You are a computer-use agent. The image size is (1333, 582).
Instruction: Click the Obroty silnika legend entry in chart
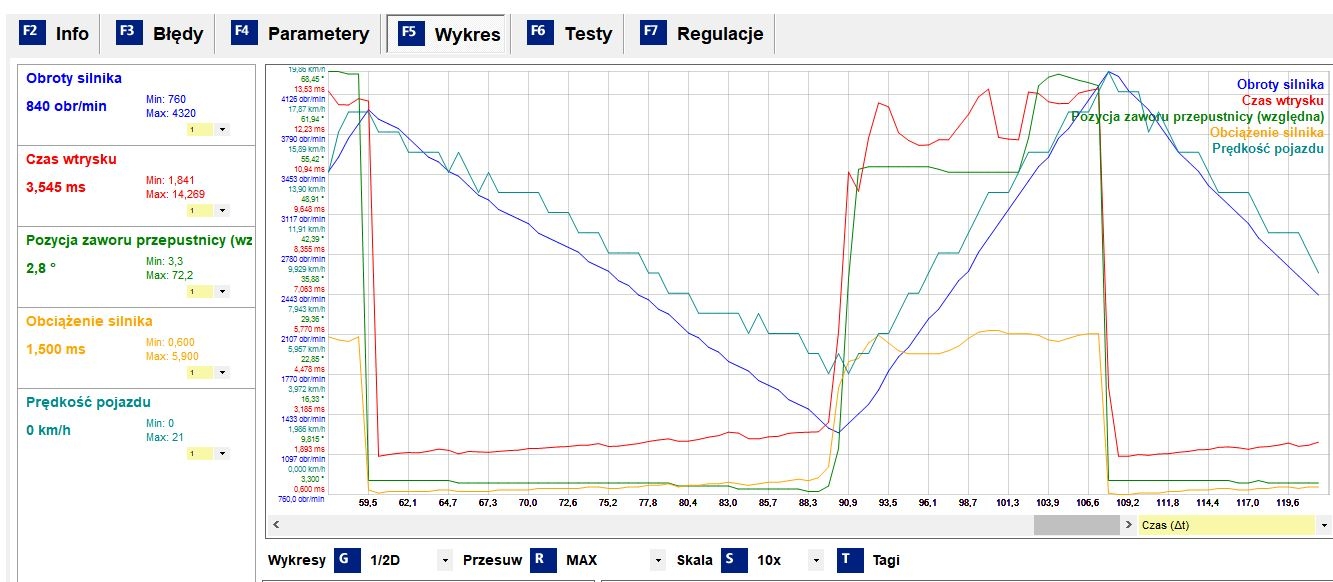point(1280,85)
